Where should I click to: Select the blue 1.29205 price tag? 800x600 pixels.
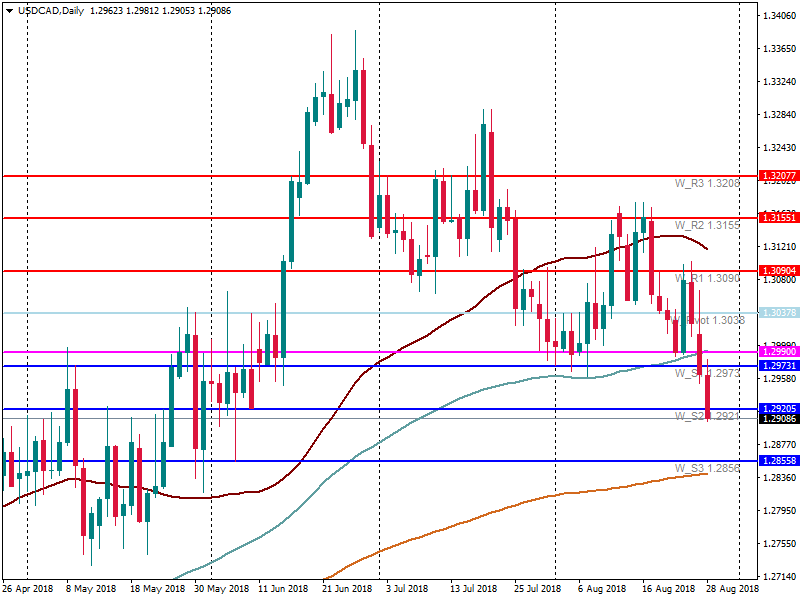click(x=778, y=409)
